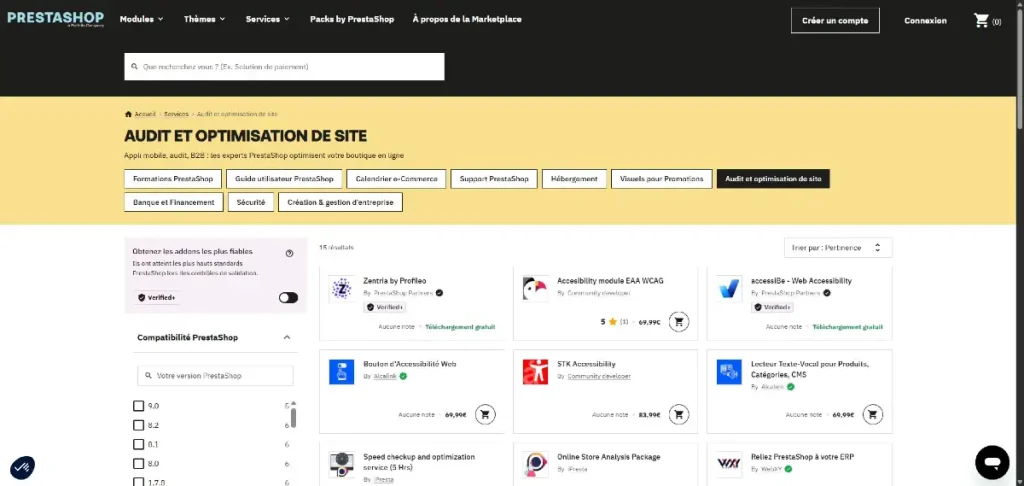Click the Alcalink developer link
The width and height of the screenshot is (1024, 486).
click(385, 376)
